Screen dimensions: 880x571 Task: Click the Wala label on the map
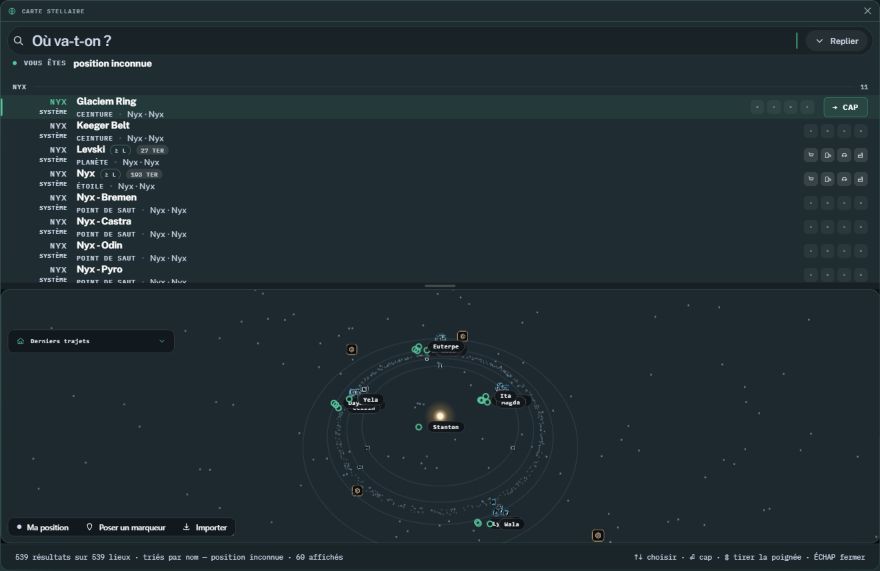point(511,524)
